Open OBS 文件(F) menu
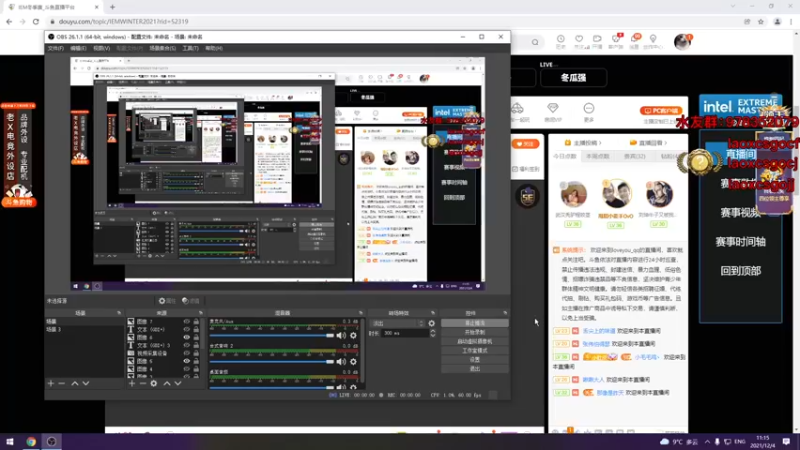The width and height of the screenshot is (800, 450). [x=56, y=48]
